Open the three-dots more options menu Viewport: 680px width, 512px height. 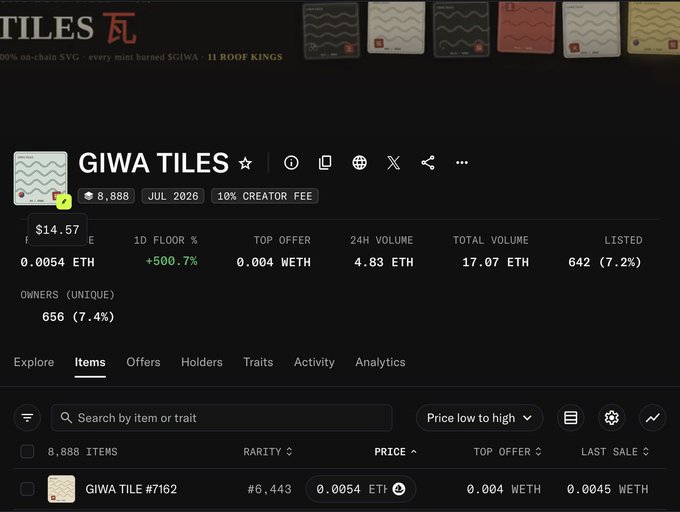pyautogui.click(x=462, y=163)
